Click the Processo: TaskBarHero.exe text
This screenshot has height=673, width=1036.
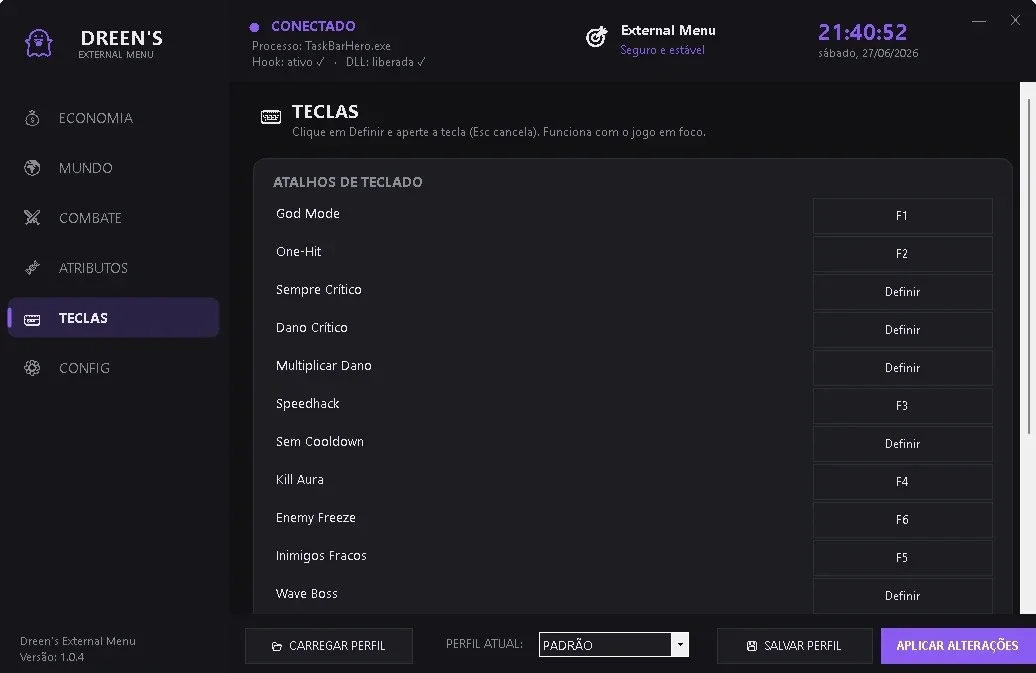pyautogui.click(x=321, y=46)
